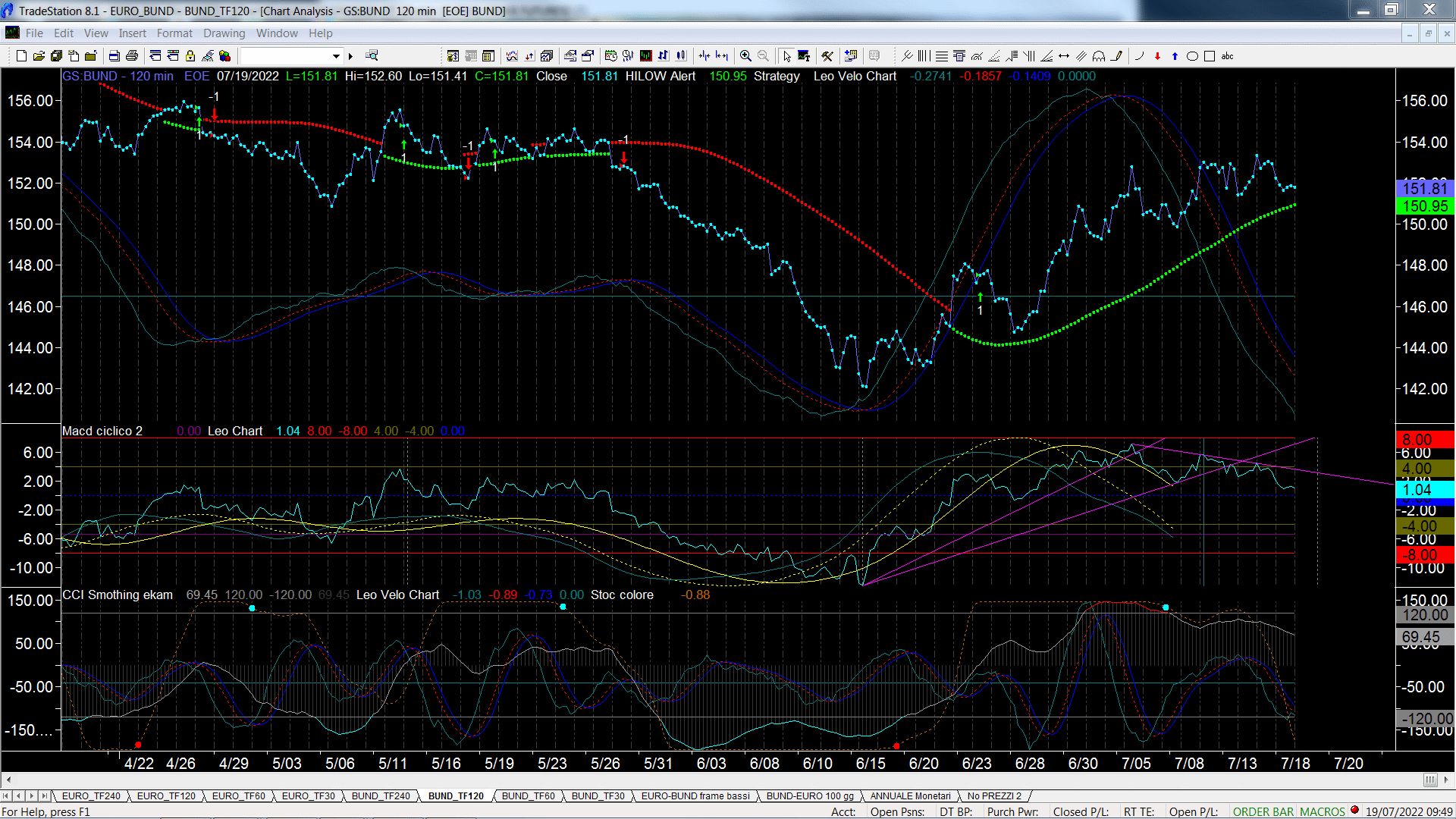Screen dimensions: 1456x819
Task: Select the vertical lines drawing tool
Action: click(924, 56)
